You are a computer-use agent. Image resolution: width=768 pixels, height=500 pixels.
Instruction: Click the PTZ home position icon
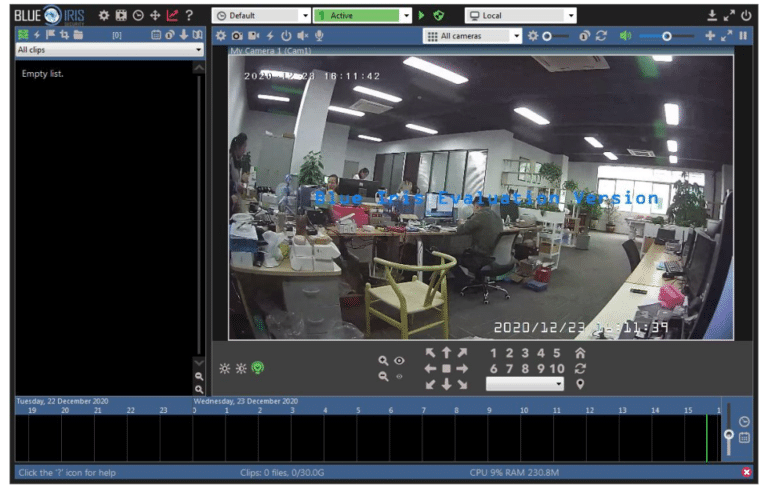click(580, 353)
